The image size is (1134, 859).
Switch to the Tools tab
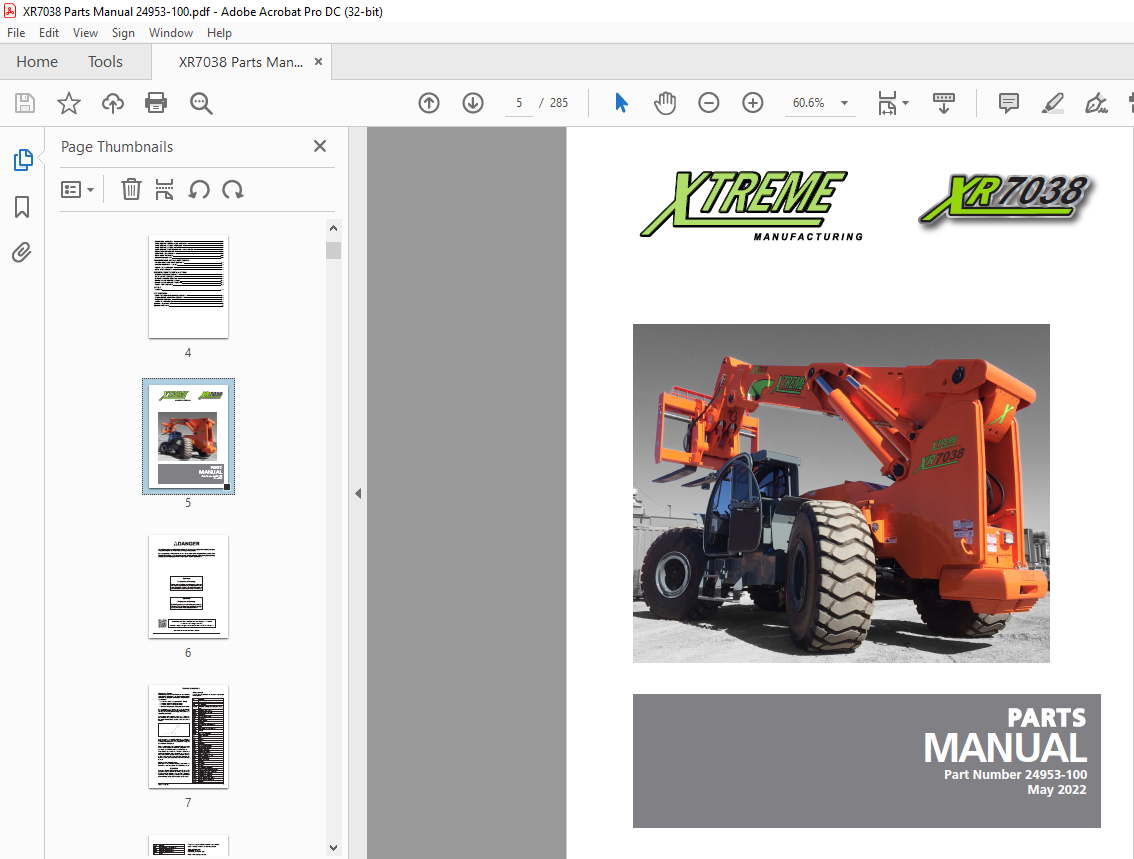pos(106,61)
